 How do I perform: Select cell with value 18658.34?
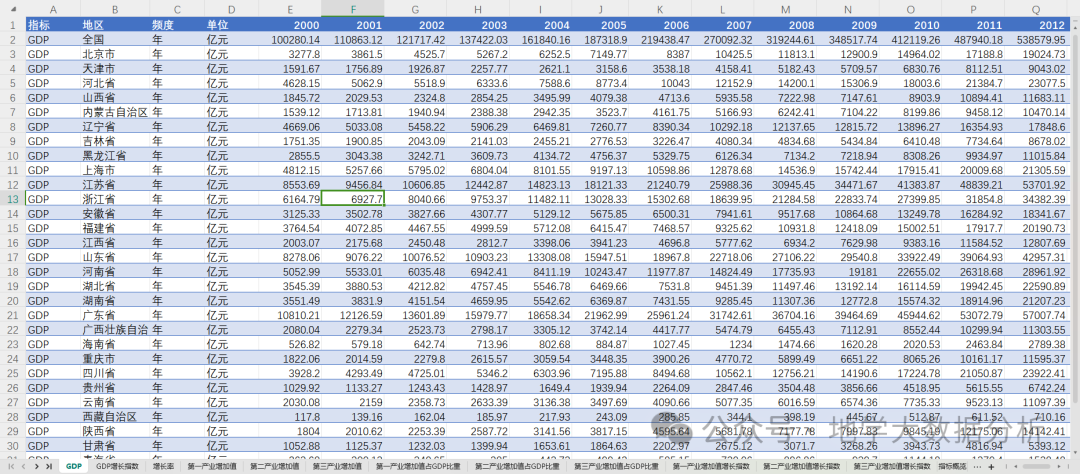point(541,315)
